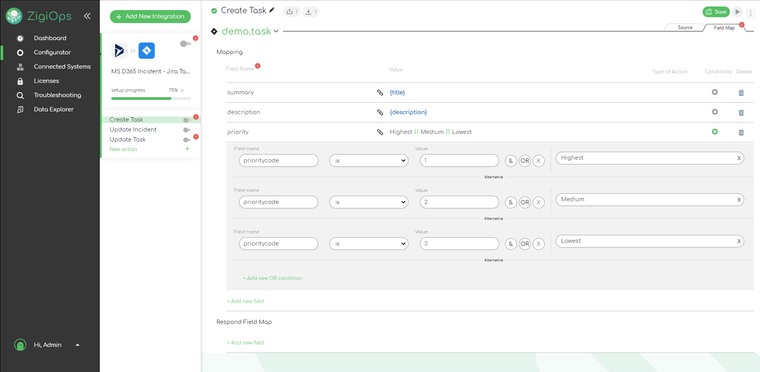The width and height of the screenshot is (760, 372).
Task: Remove the Lowest condition with X button
Action: click(539, 244)
